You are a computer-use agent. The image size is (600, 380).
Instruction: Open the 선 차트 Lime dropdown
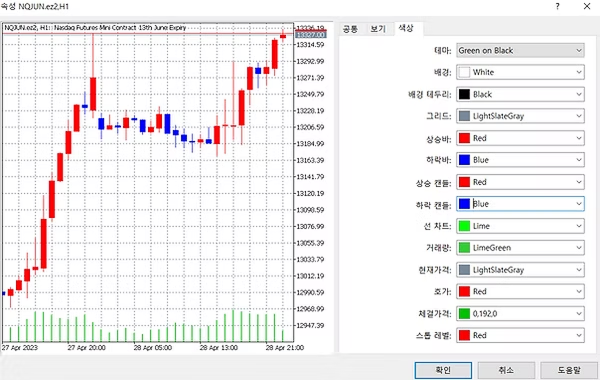pos(520,226)
